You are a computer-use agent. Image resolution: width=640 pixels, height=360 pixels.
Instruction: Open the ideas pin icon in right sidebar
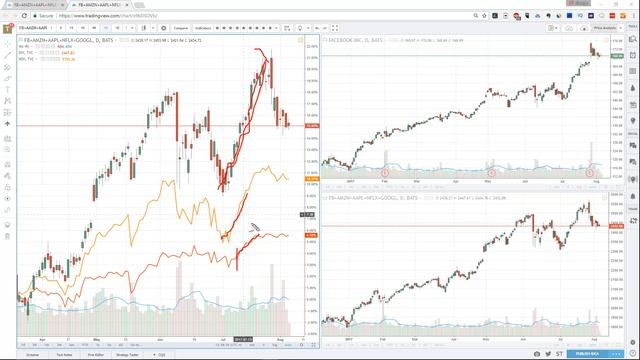point(633,121)
